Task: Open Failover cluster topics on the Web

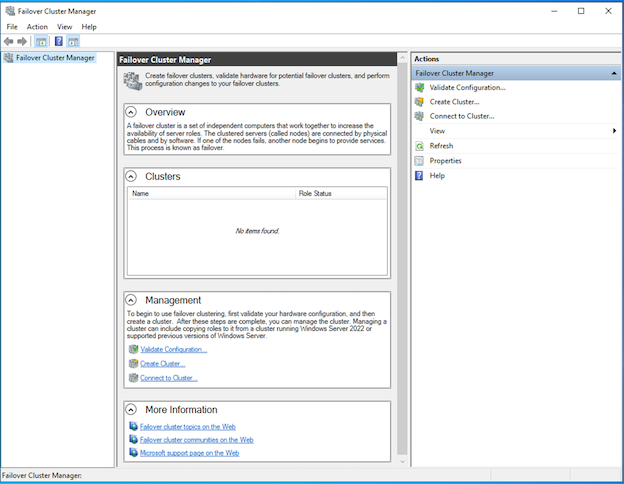Action: tap(188, 427)
